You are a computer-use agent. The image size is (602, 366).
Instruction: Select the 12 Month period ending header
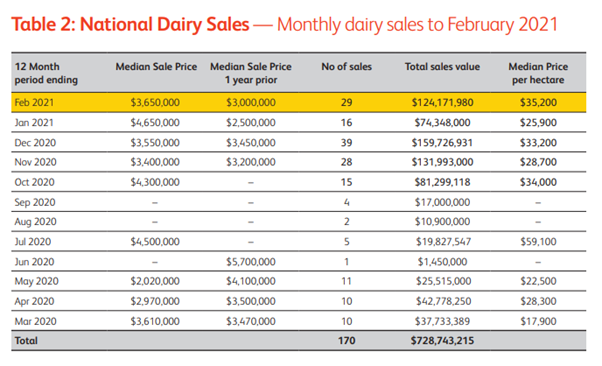tap(46, 73)
